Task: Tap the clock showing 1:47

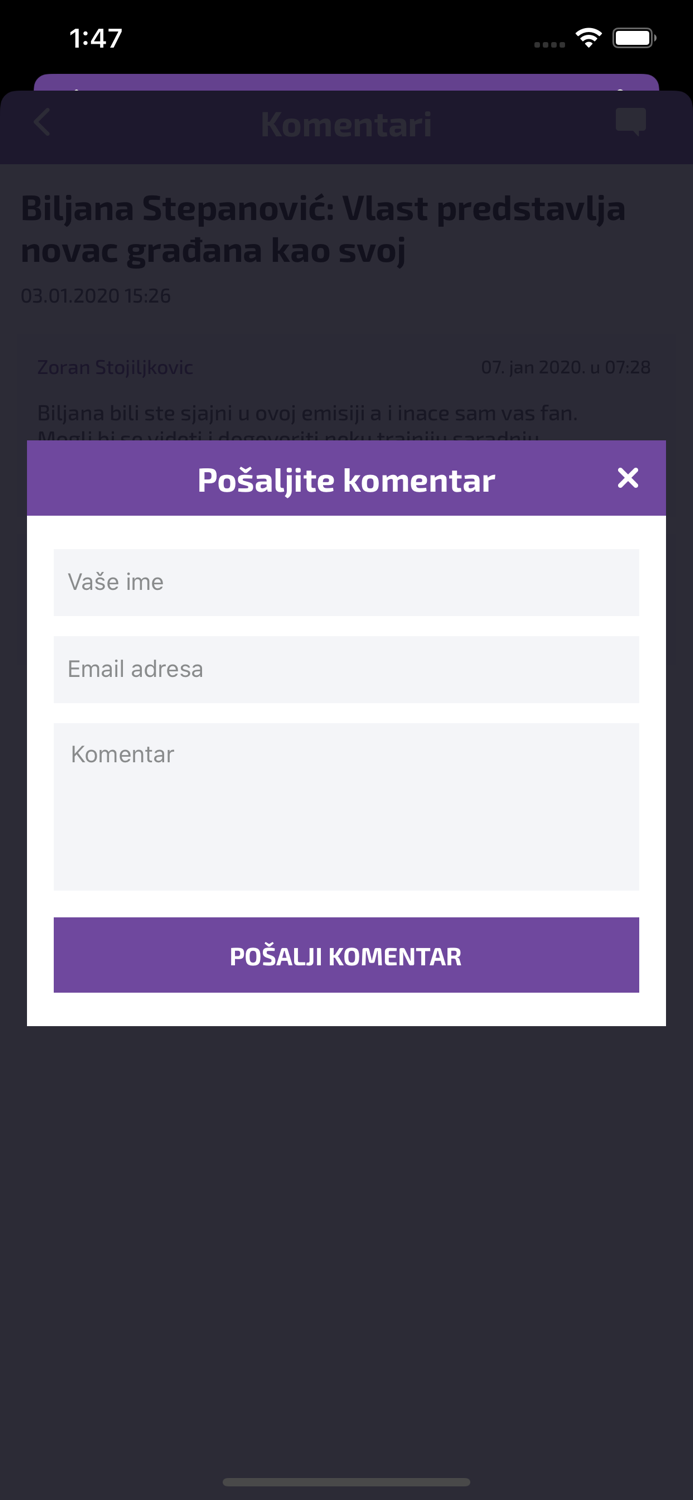Action: click(97, 37)
